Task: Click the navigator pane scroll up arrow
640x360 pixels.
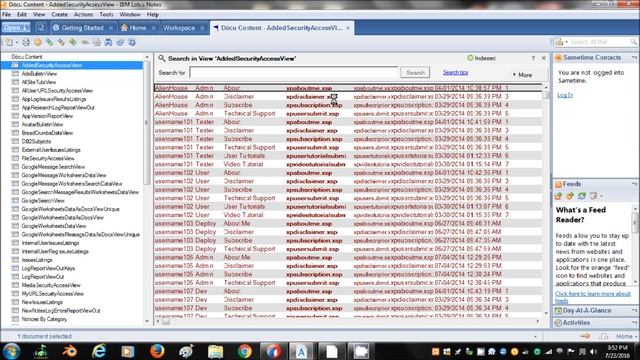Action: click(x=147, y=57)
